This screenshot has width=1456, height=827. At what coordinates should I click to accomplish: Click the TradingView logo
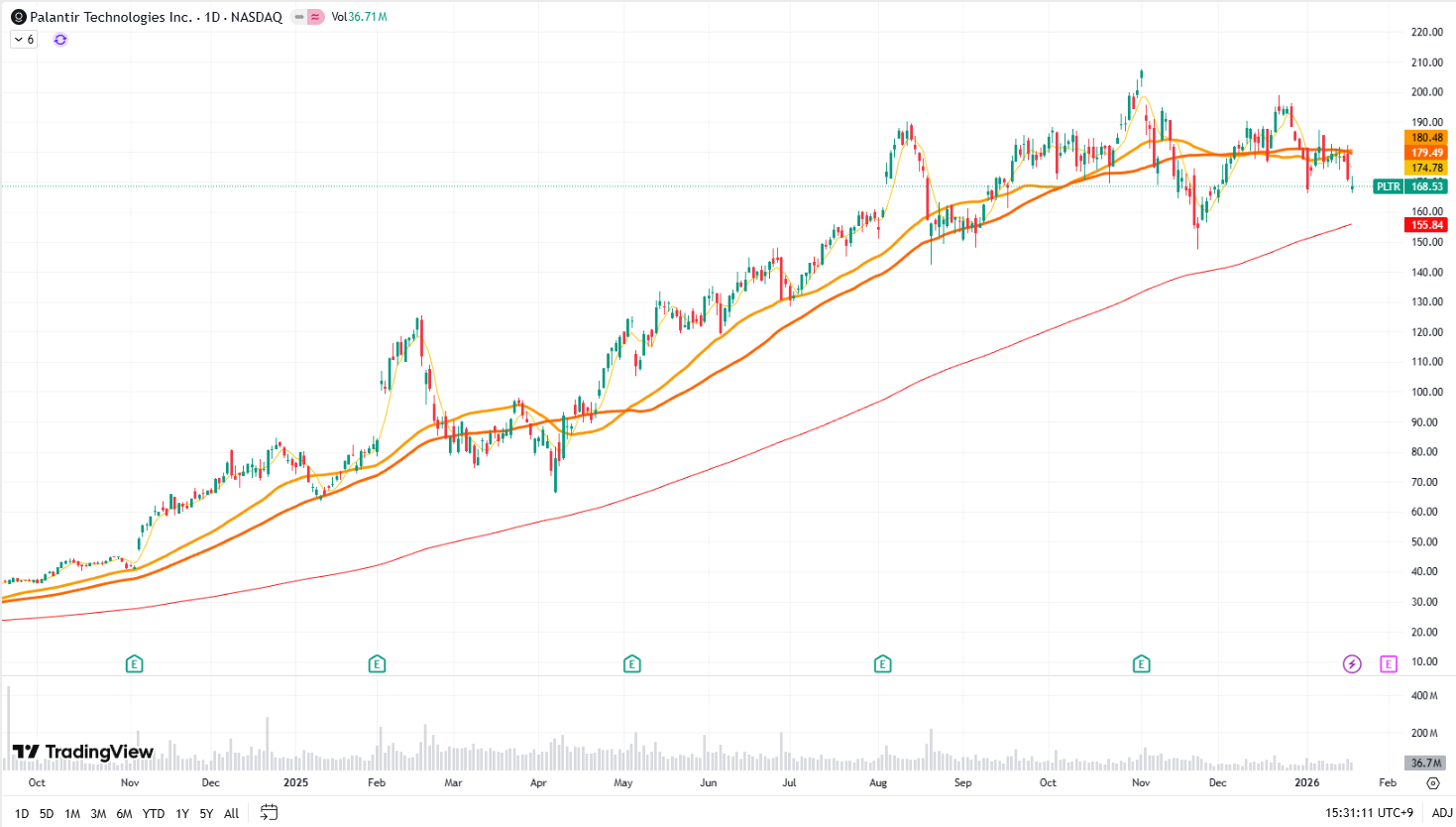pos(83,752)
